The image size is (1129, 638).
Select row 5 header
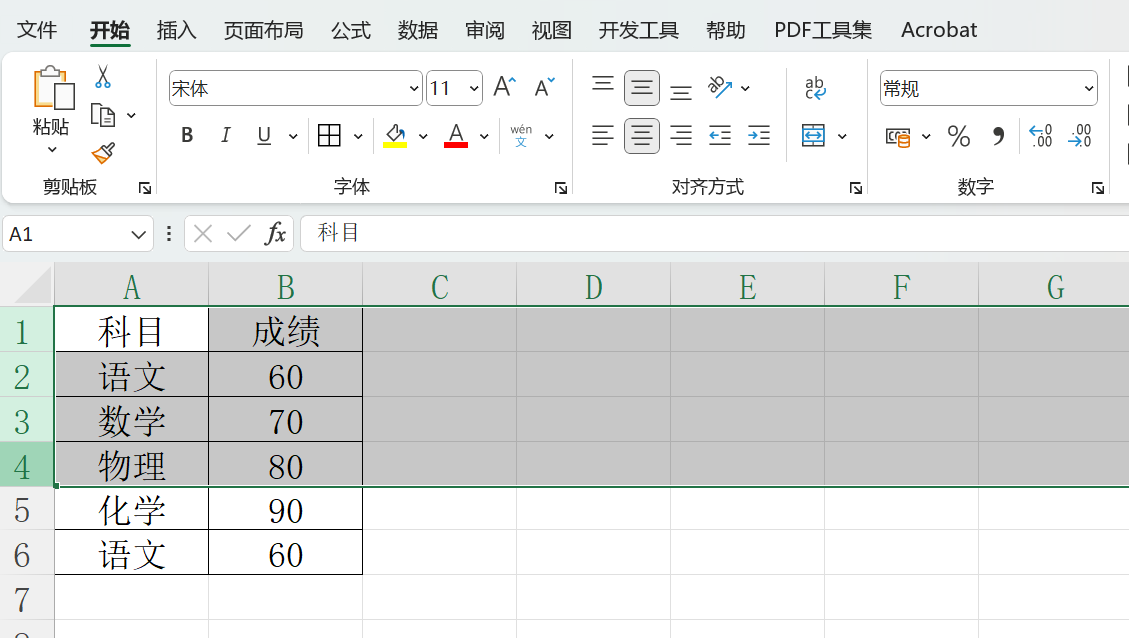[27, 510]
